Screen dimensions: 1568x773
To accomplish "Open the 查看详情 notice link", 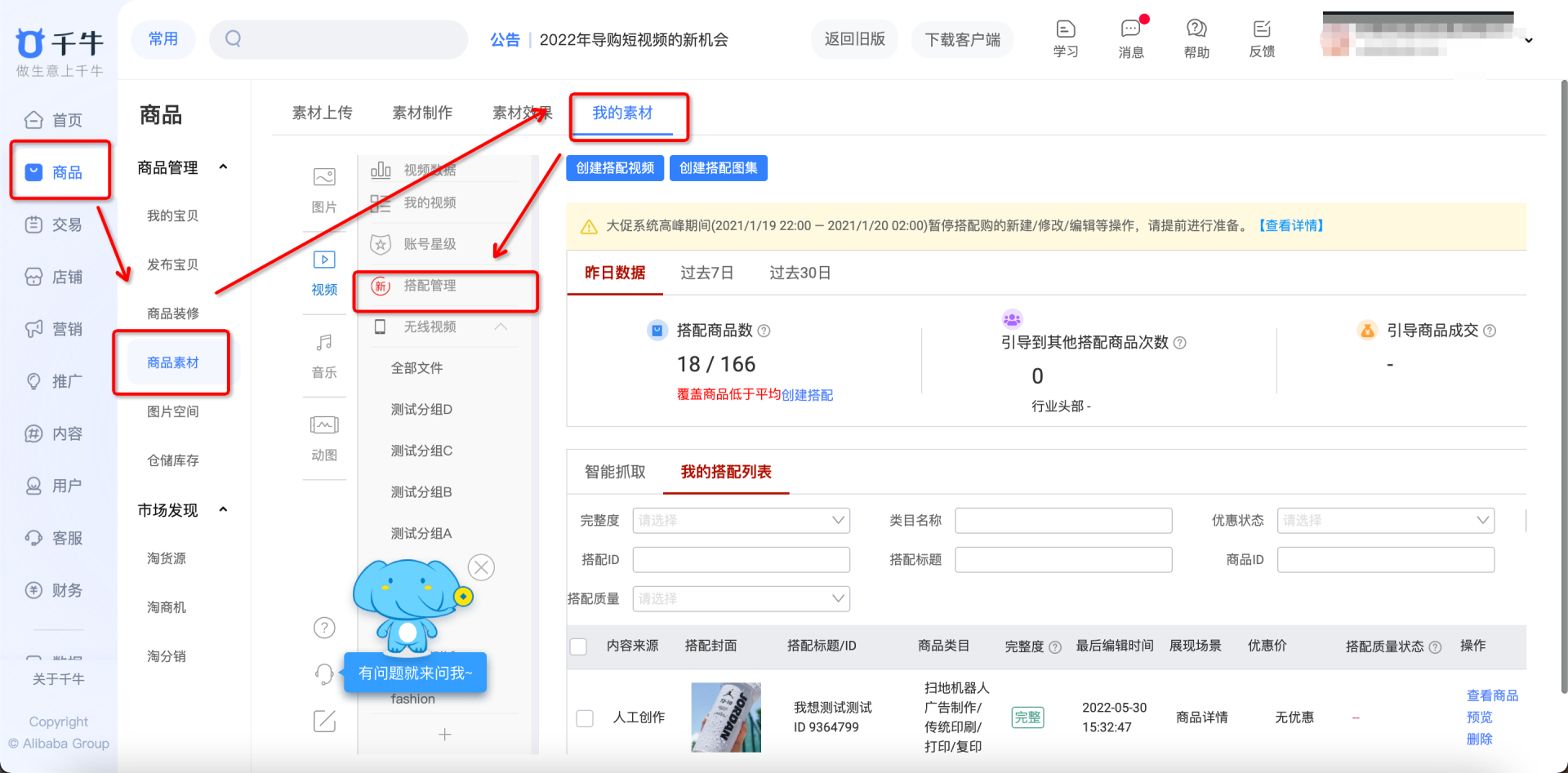I will [1290, 226].
